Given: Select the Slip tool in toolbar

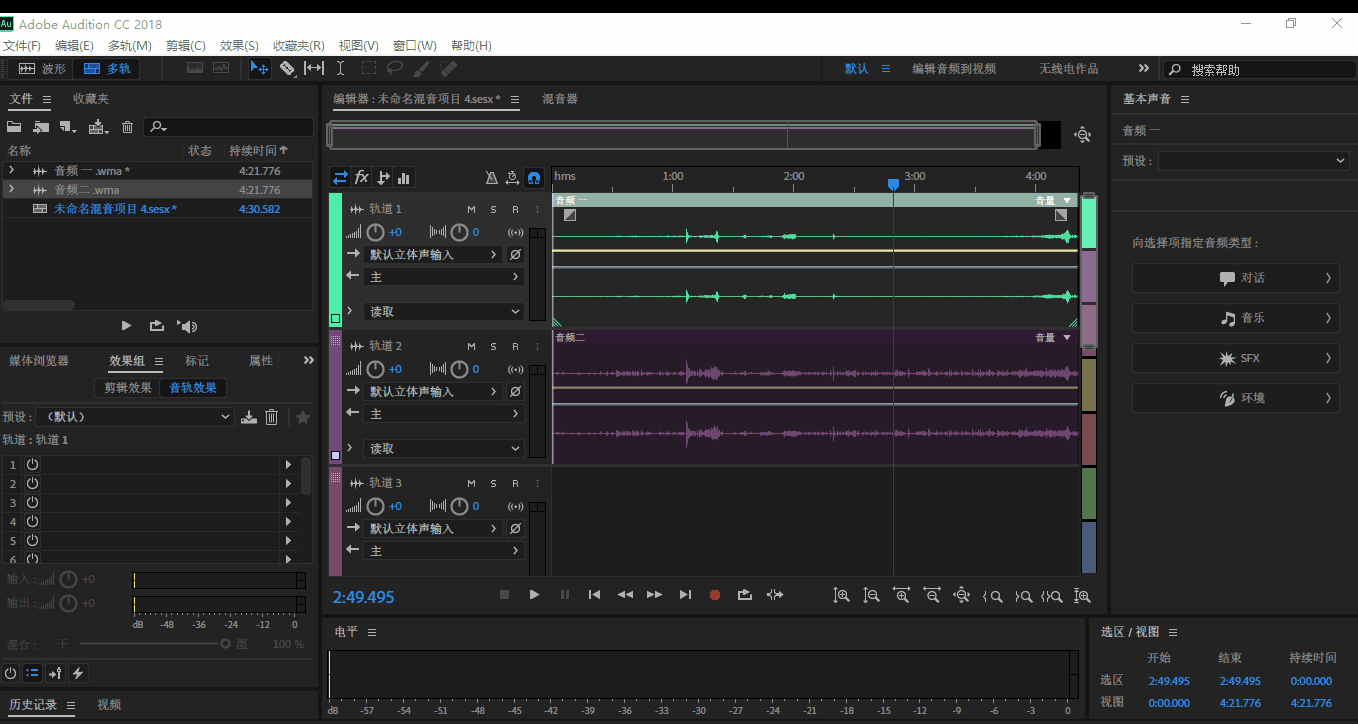Looking at the screenshot, I should [314, 69].
